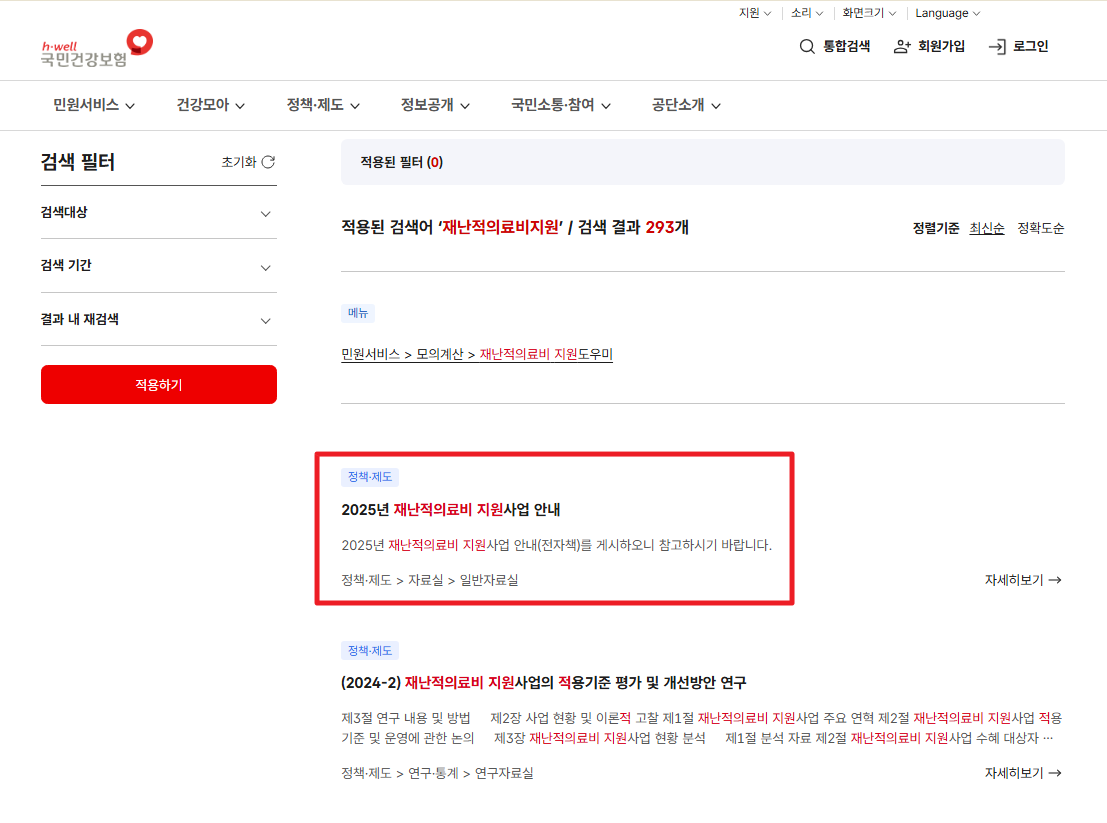Expand the 검색 기간 filter section
Screen dimensions: 1107x823
pyautogui.click(x=158, y=267)
